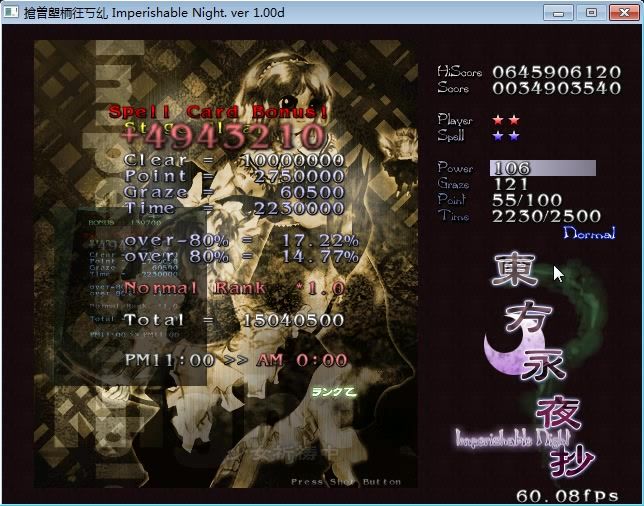644x506 pixels.
Task: Click the 夜 kanji in the game logo
Action: (x=557, y=413)
